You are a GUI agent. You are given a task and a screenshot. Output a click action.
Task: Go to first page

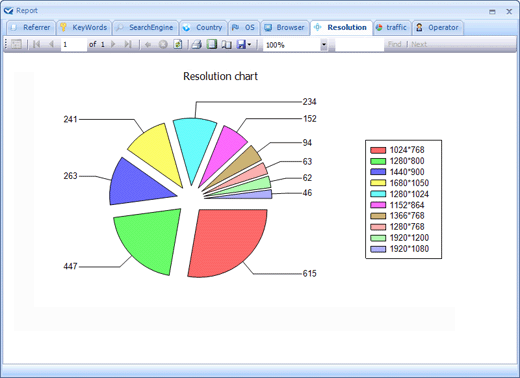[x=36, y=44]
